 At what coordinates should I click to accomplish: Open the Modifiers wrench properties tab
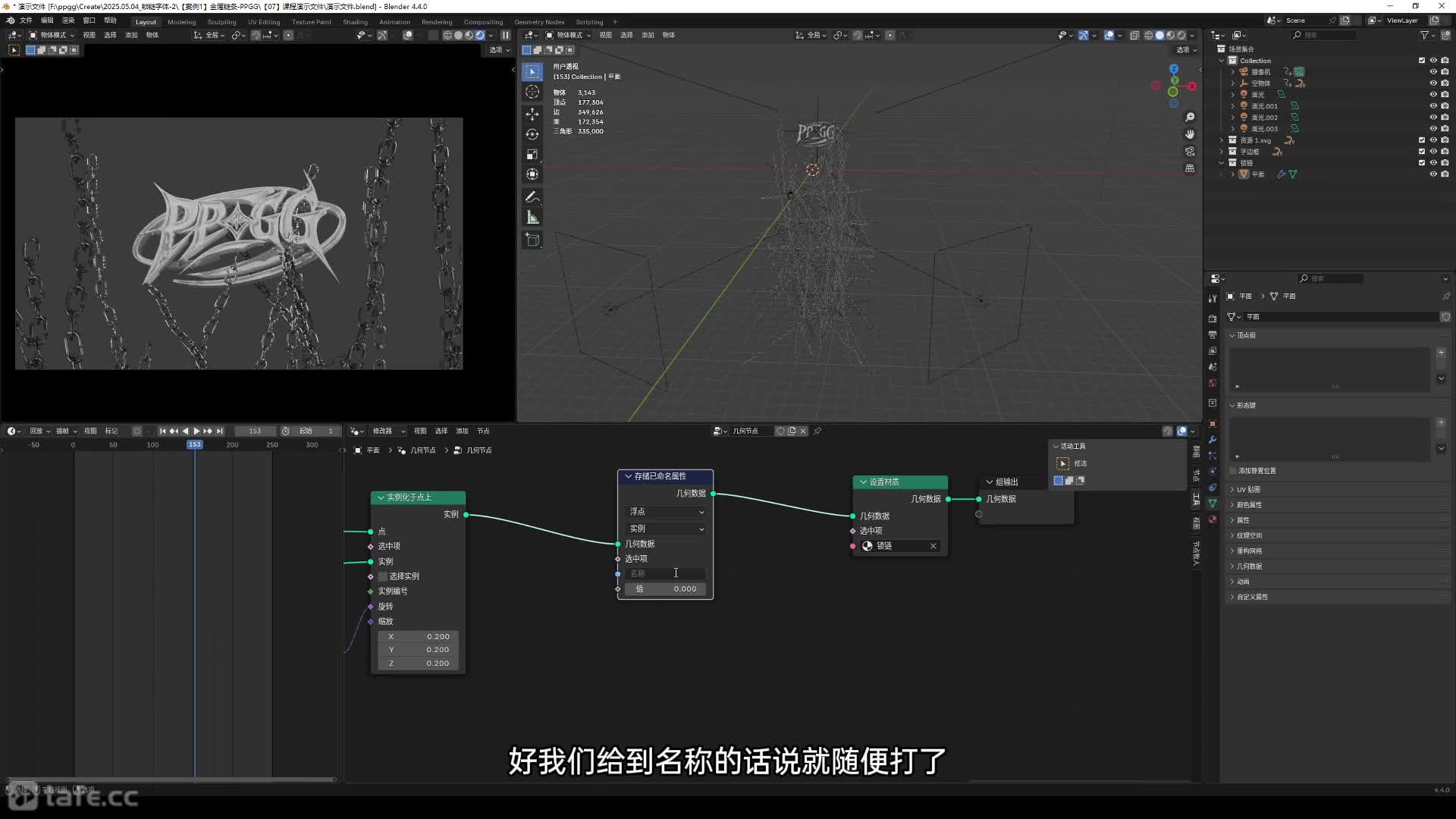coord(1213,440)
